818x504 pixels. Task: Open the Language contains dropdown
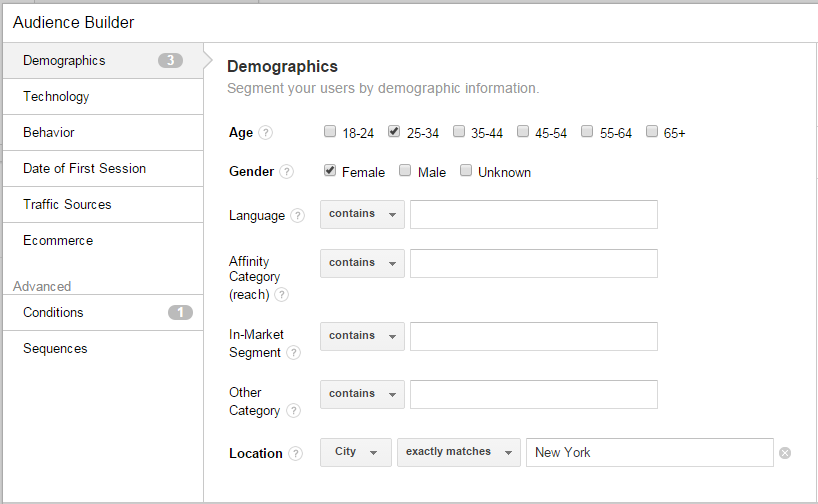pos(362,214)
